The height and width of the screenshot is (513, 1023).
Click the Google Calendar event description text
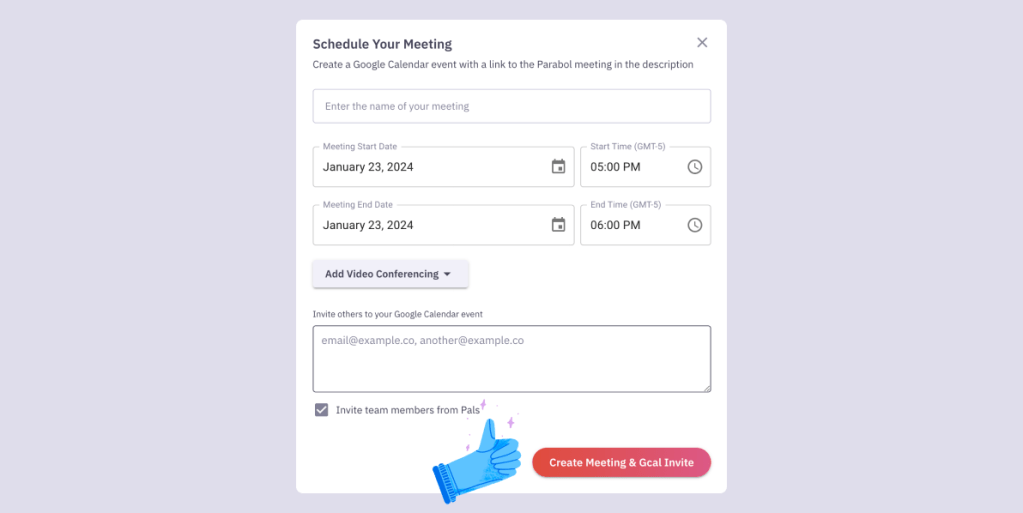click(502, 65)
